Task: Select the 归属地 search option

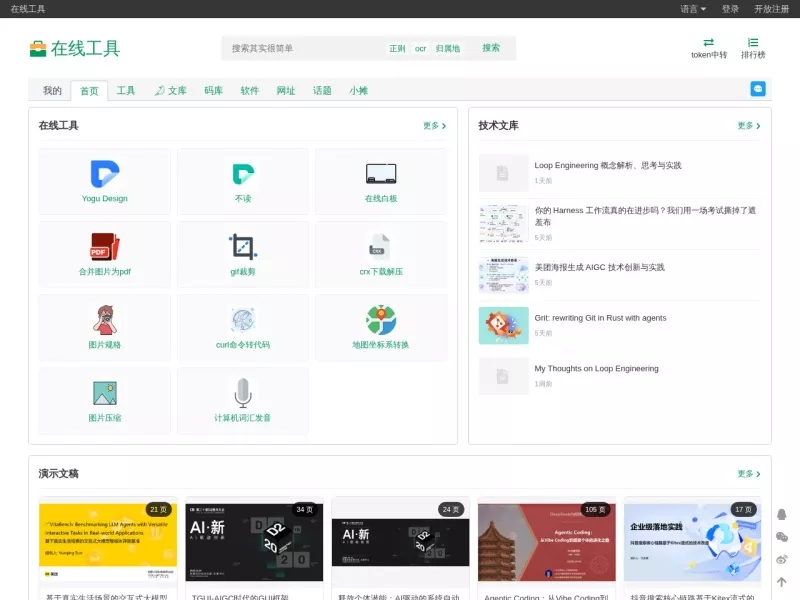Action: point(447,48)
